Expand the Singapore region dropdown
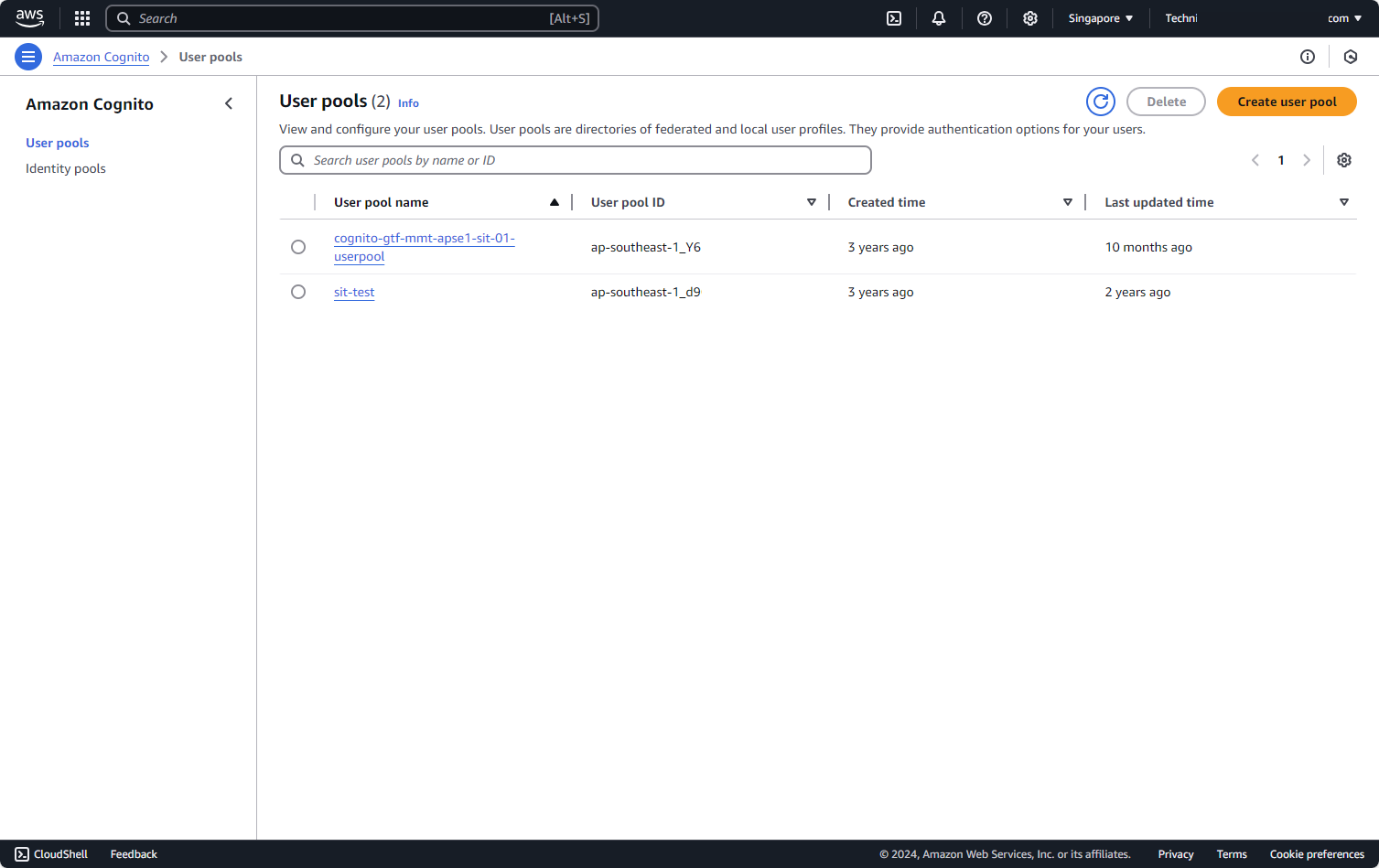 tap(1101, 18)
